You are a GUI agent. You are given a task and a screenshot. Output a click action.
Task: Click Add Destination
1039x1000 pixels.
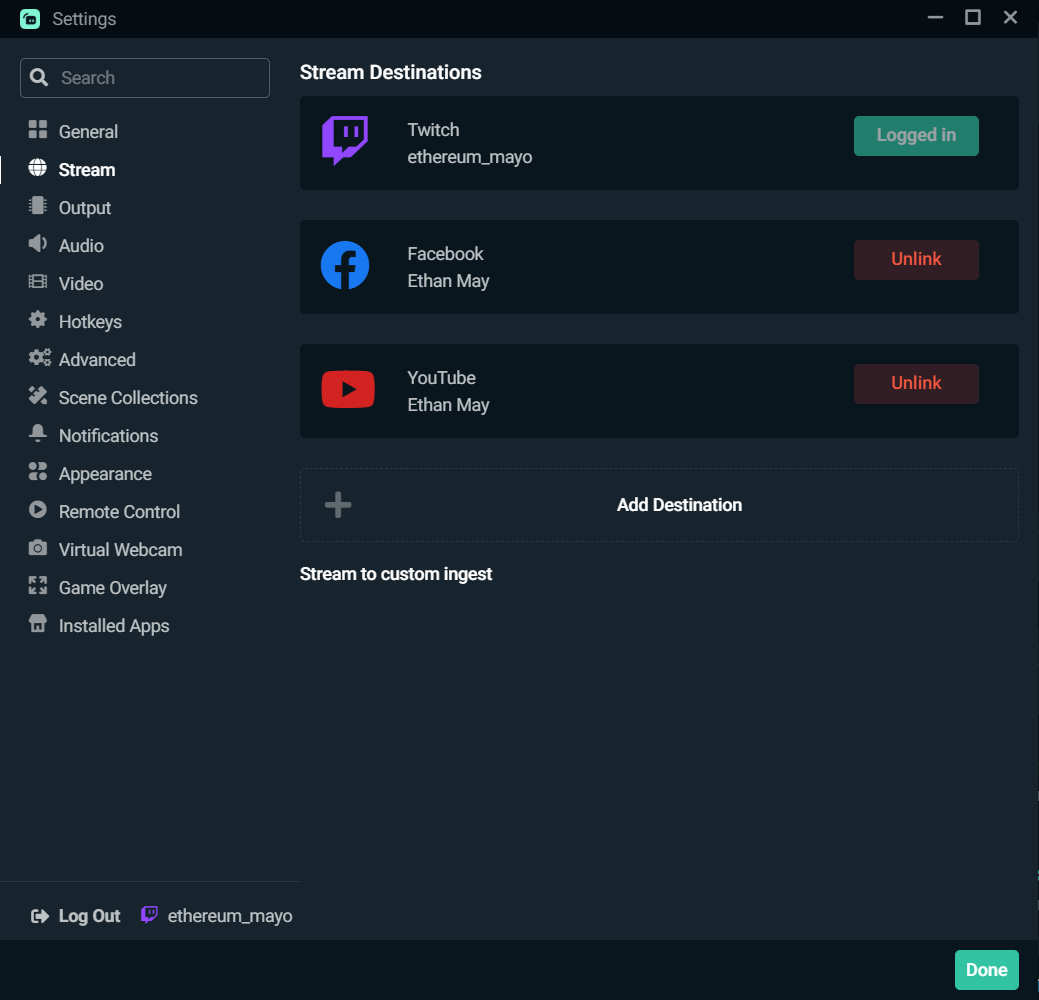[x=659, y=505]
